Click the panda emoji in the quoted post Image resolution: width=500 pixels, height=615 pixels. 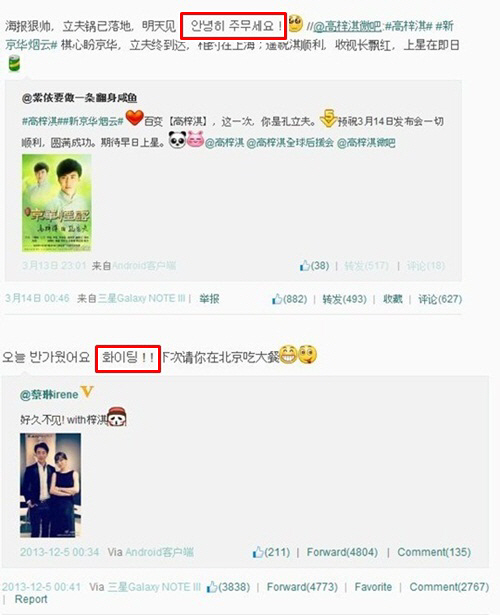[x=177, y=140]
